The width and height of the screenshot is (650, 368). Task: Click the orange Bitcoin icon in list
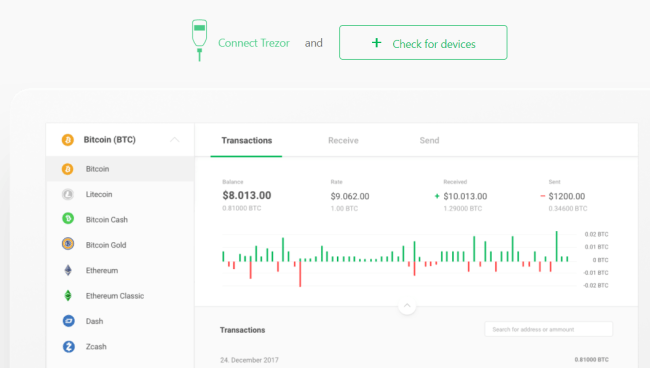pos(68,169)
